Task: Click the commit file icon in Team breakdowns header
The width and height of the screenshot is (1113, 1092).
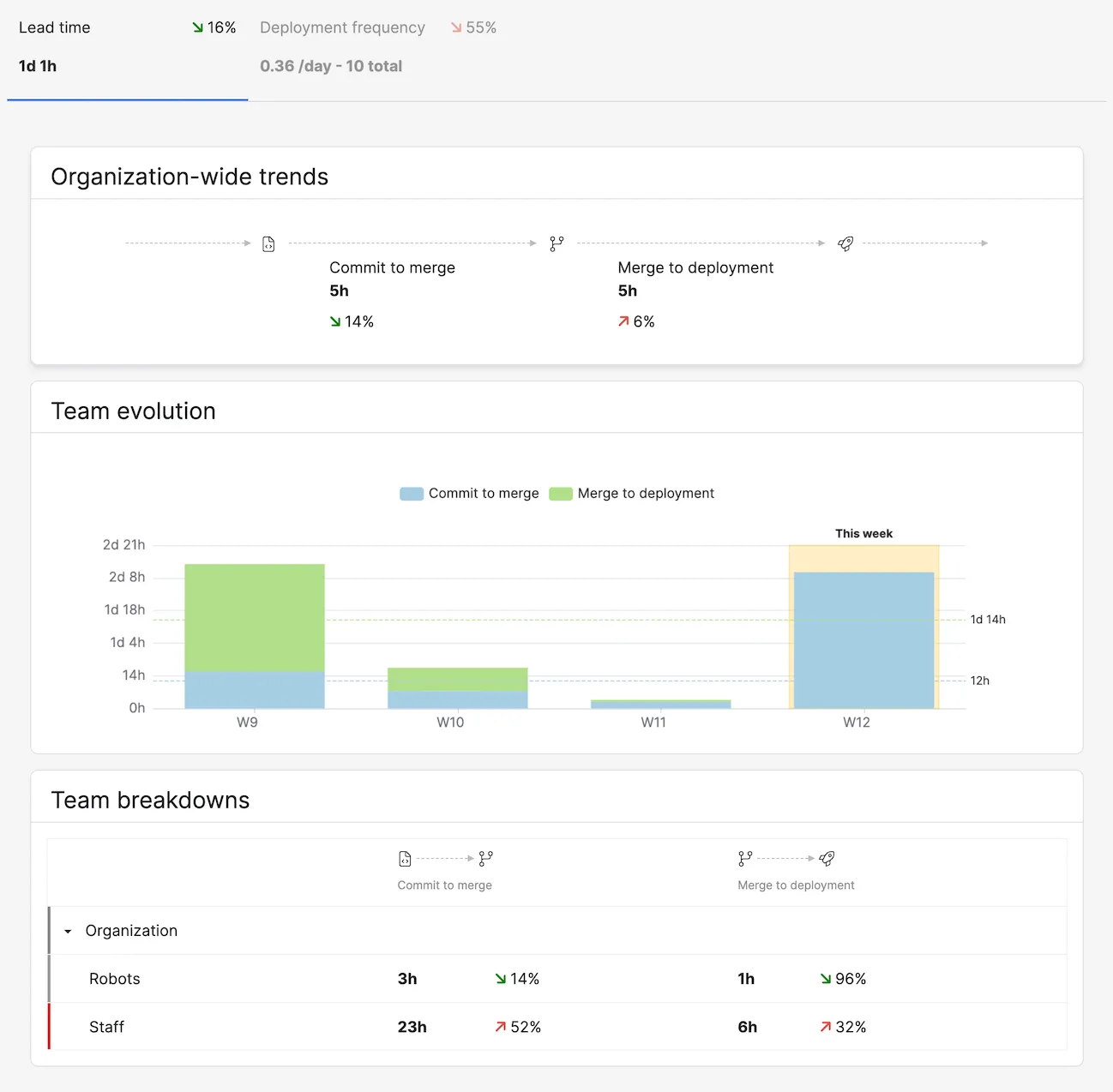Action: (x=405, y=859)
